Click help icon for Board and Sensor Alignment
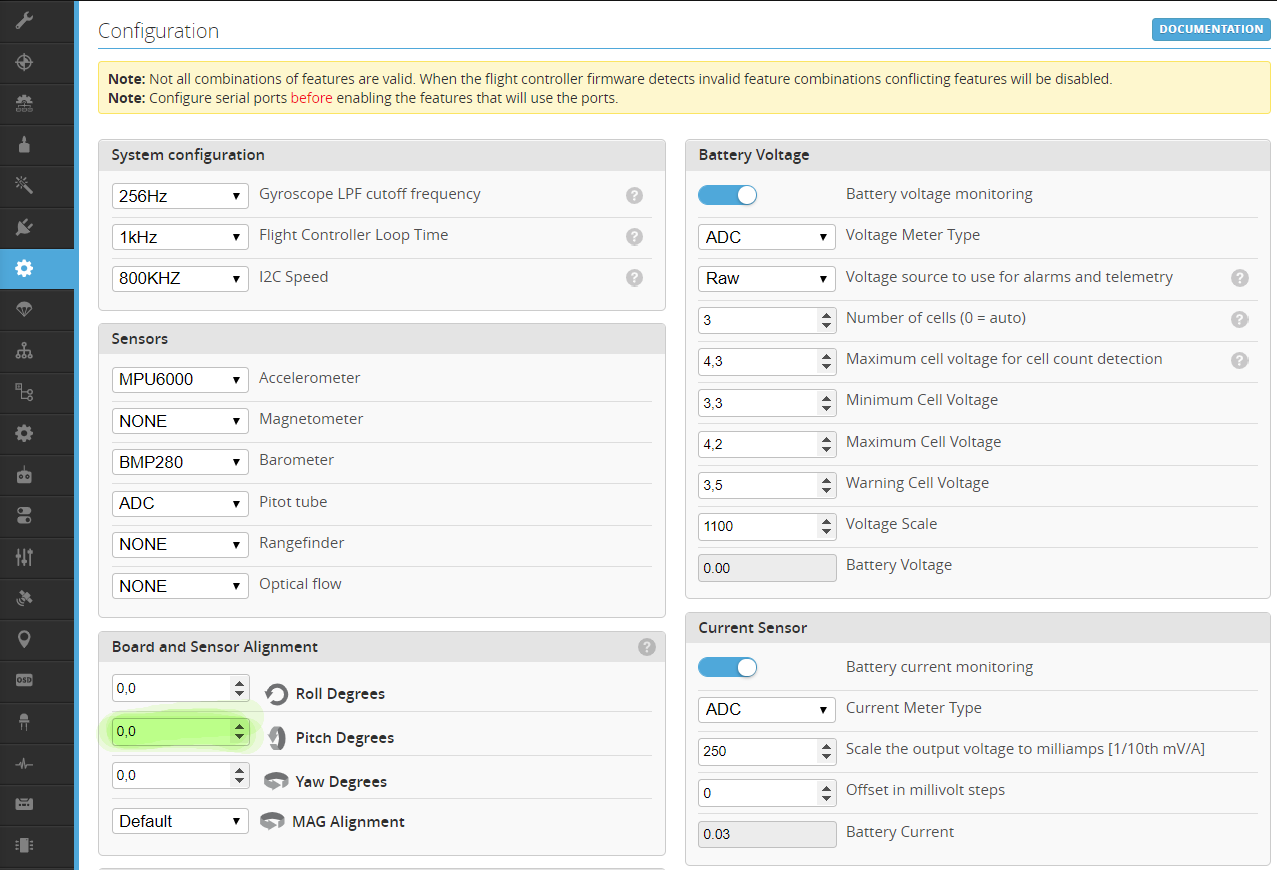 tap(646, 647)
